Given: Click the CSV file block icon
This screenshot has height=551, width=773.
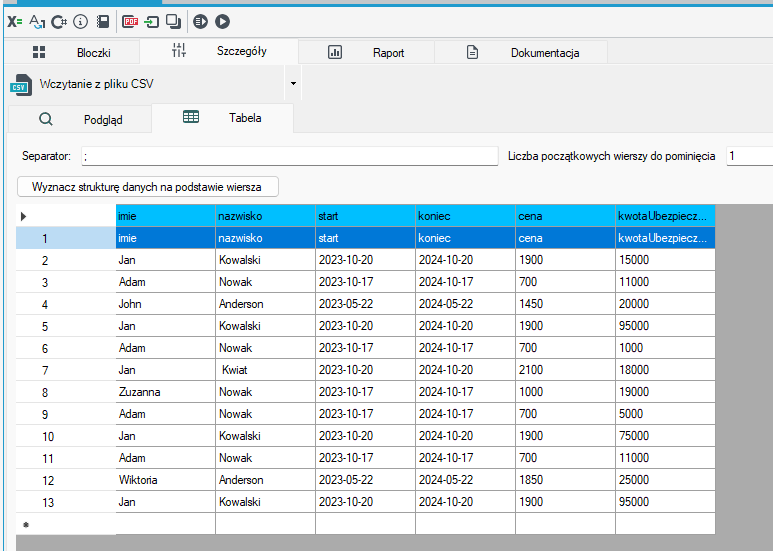Looking at the screenshot, I should coord(21,85).
